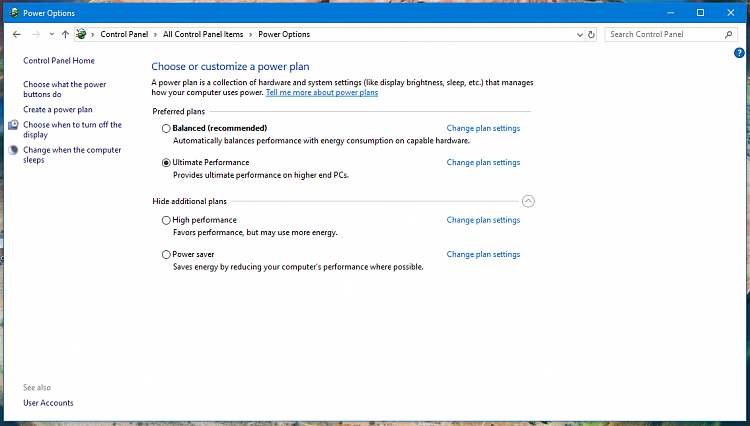Click the Choose or customize a power plan heading
The image size is (750, 426).
coord(231,66)
